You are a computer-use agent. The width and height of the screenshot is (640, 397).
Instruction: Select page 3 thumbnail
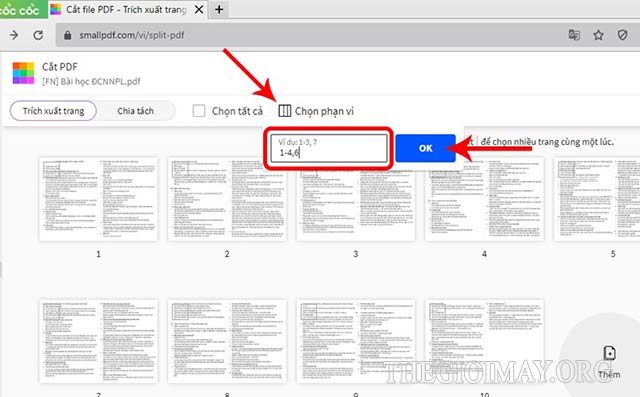[x=356, y=199]
